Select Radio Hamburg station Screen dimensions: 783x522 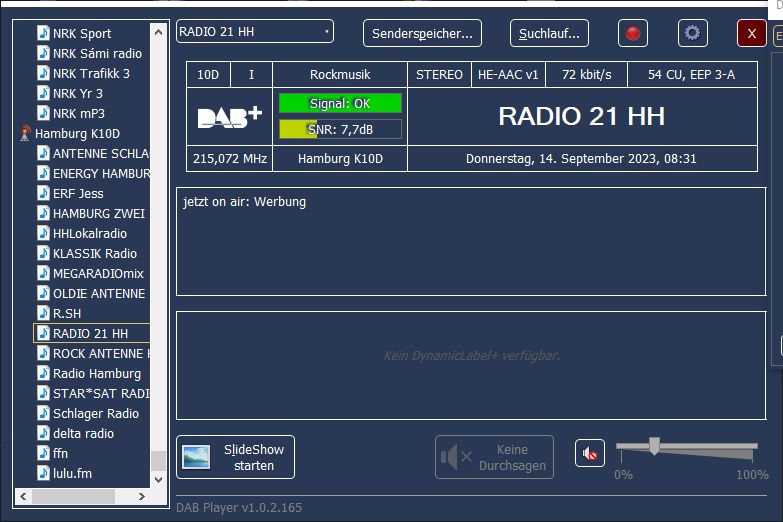pyautogui.click(x=97, y=373)
